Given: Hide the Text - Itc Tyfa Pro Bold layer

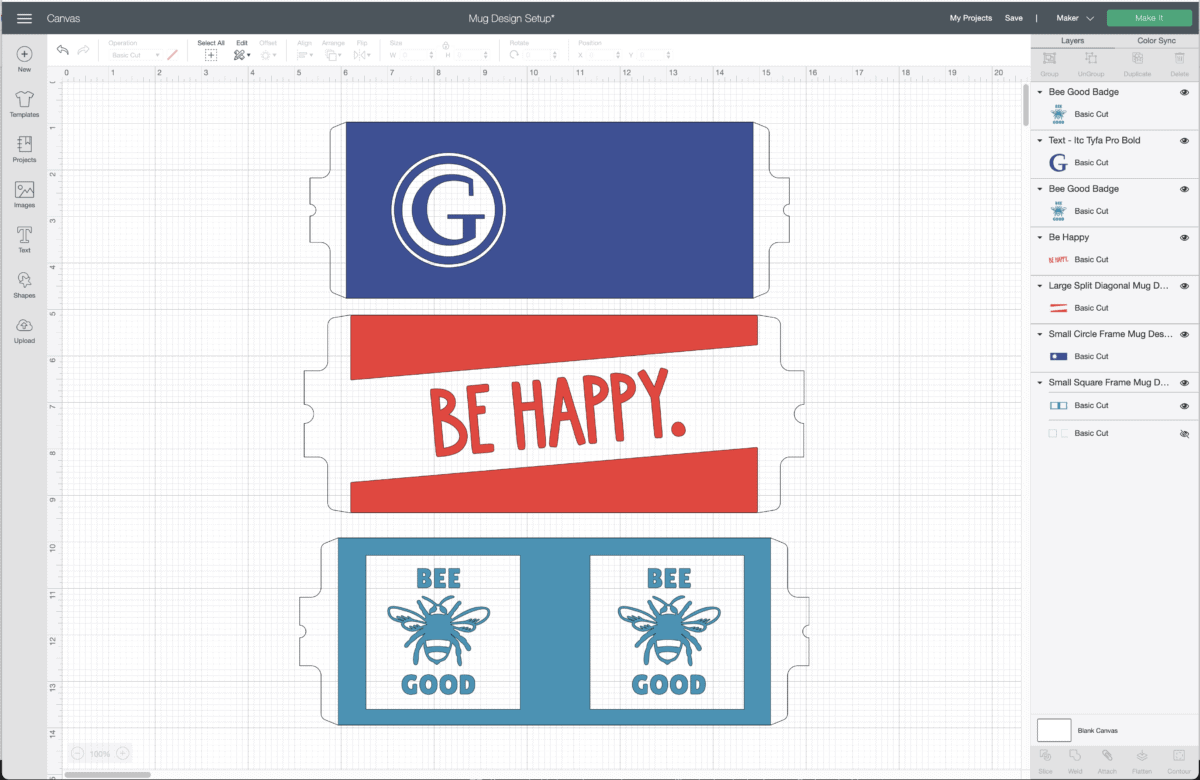Looking at the screenshot, I should coord(1184,140).
